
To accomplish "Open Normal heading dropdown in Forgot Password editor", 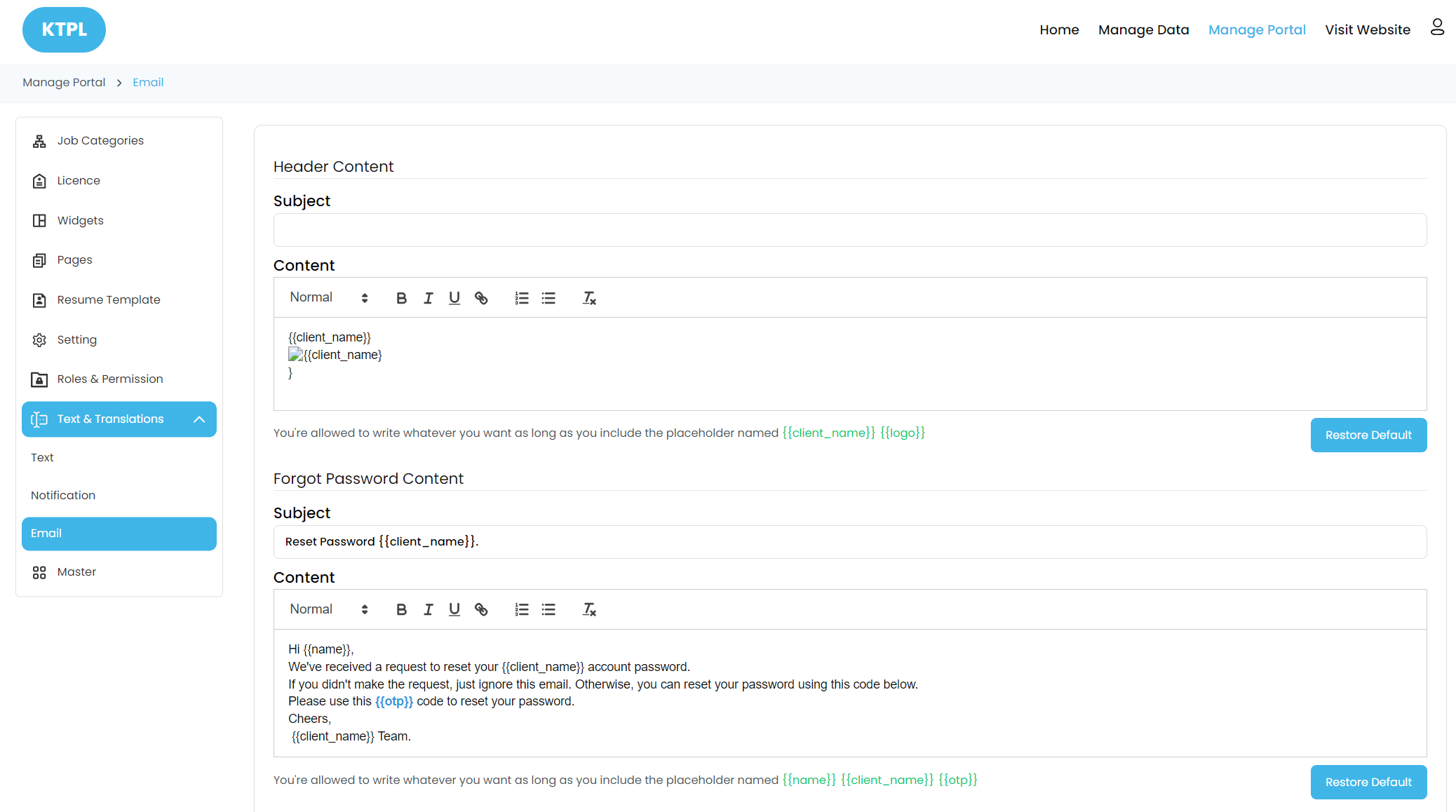I will pos(328,609).
